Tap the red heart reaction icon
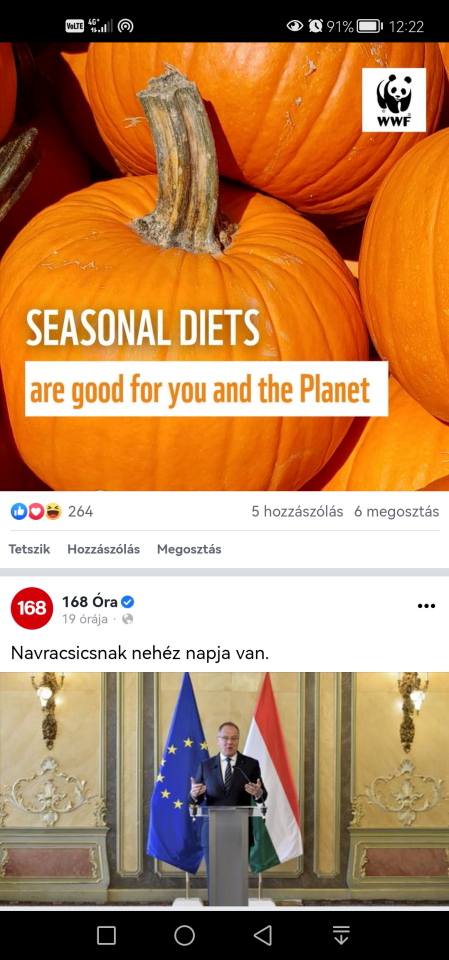 coord(36,511)
